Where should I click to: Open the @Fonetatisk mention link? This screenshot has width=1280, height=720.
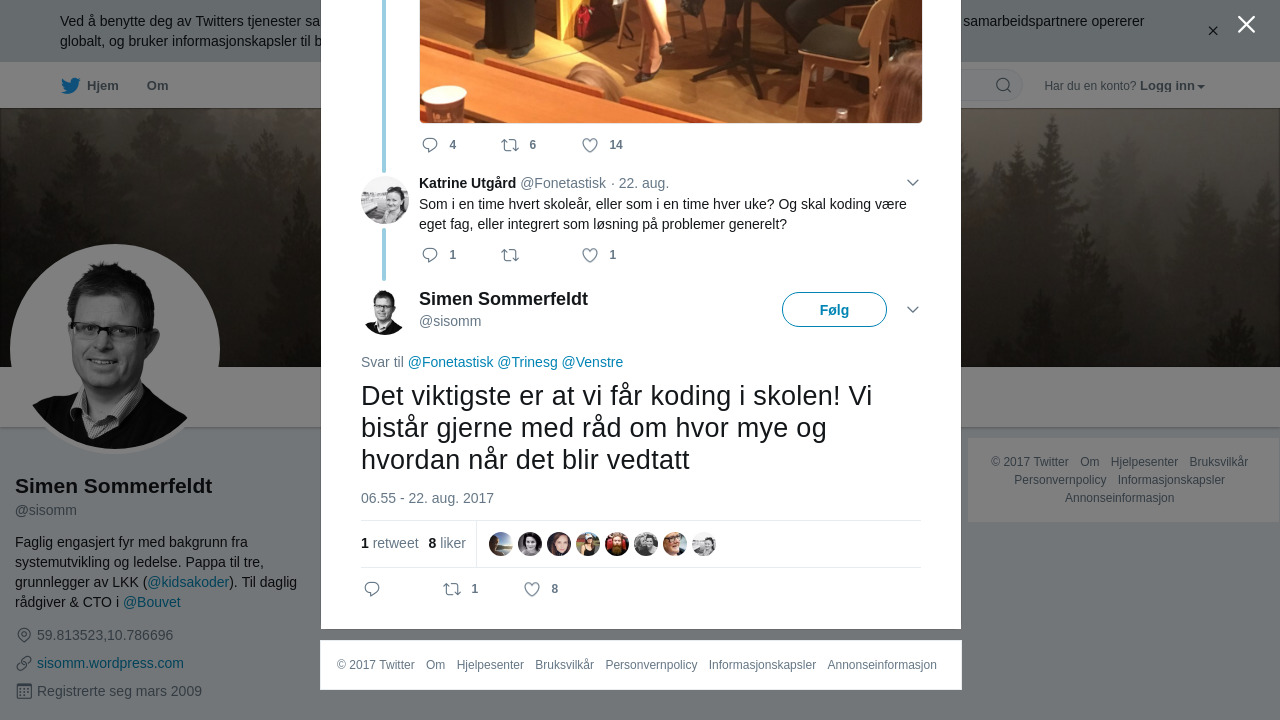tap(450, 362)
